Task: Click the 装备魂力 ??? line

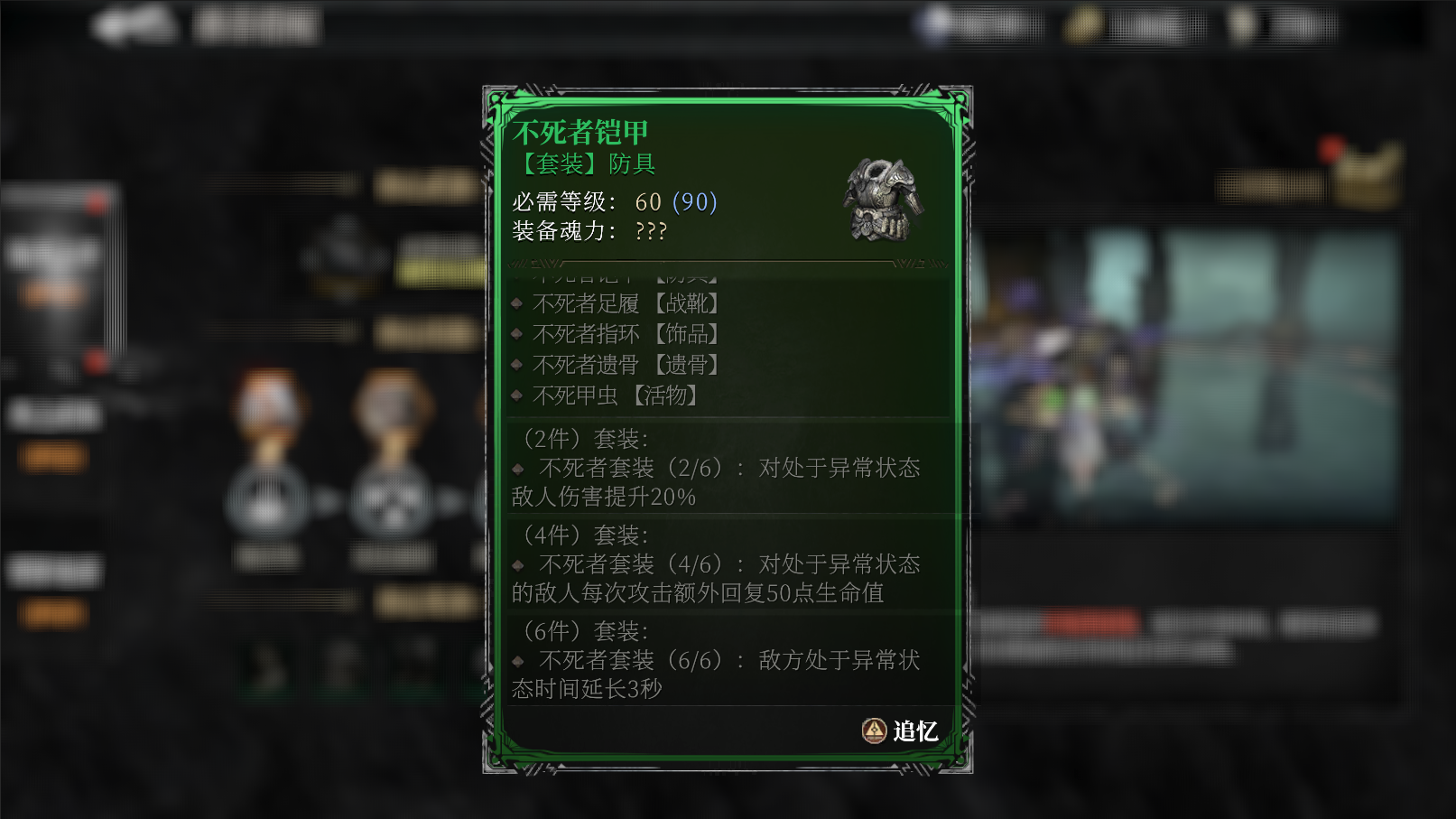Action: 589,231
